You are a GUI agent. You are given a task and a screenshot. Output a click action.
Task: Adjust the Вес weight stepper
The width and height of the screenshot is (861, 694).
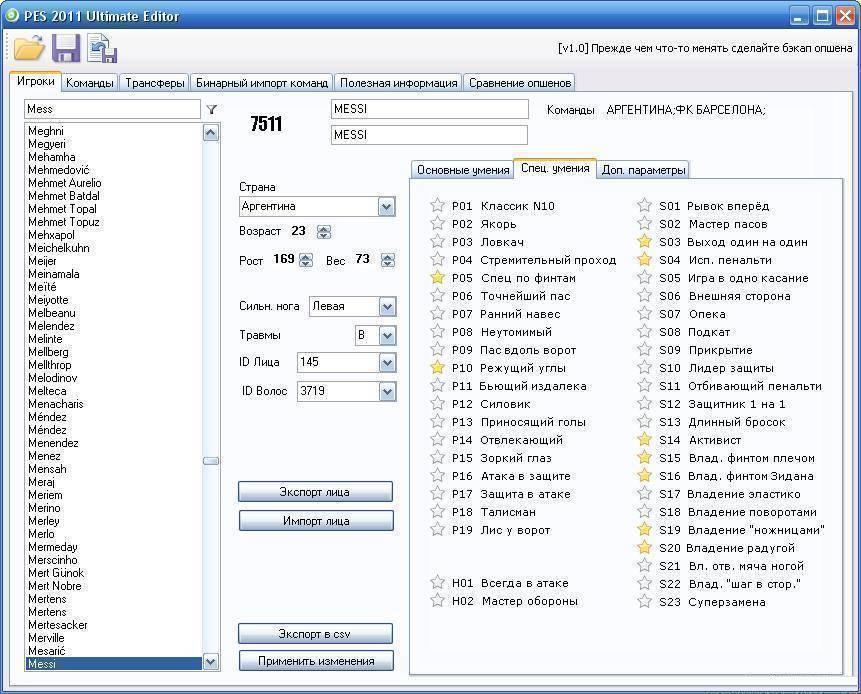point(388,260)
